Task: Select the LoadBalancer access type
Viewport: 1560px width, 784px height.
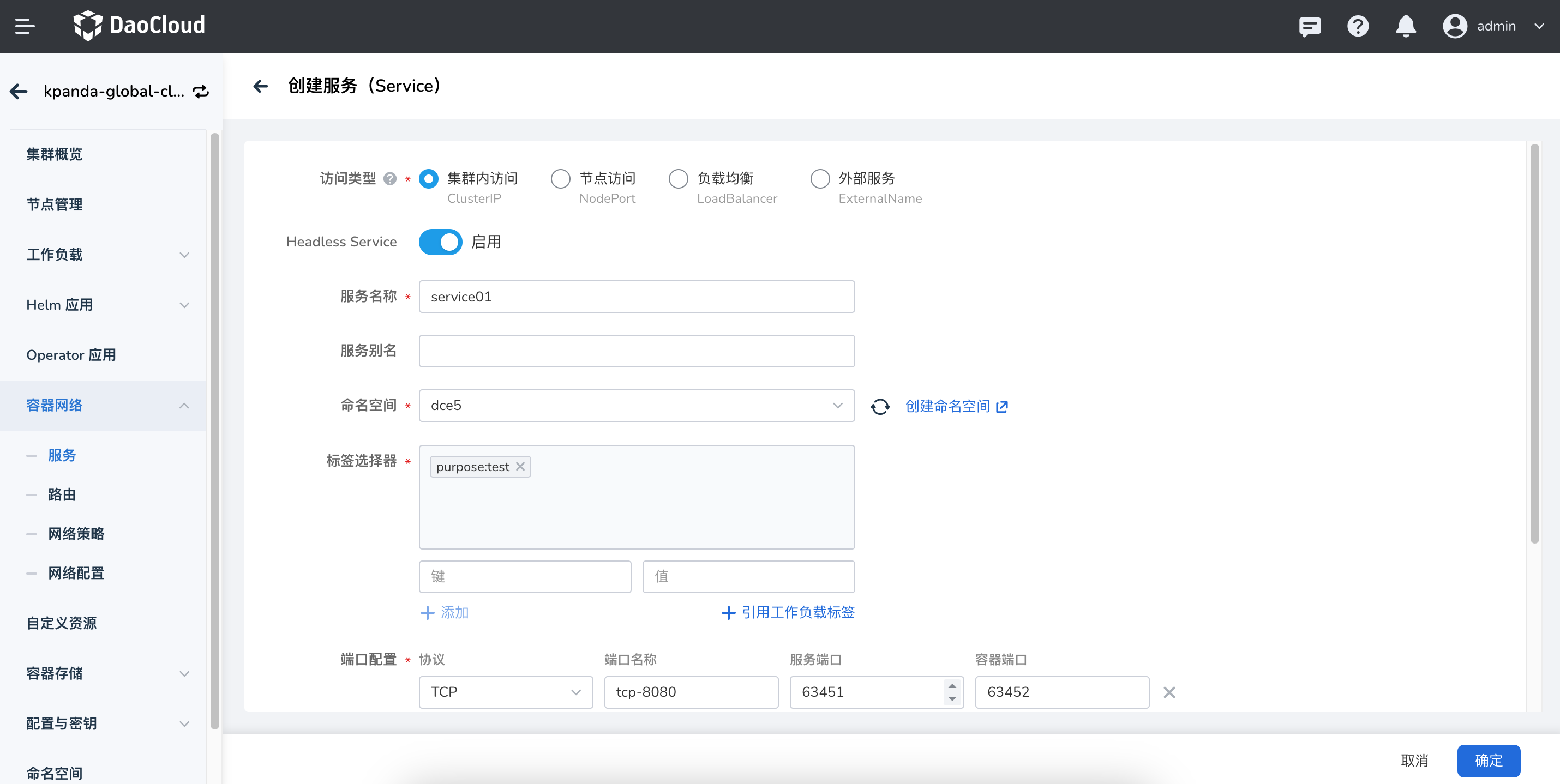Action: (678, 179)
